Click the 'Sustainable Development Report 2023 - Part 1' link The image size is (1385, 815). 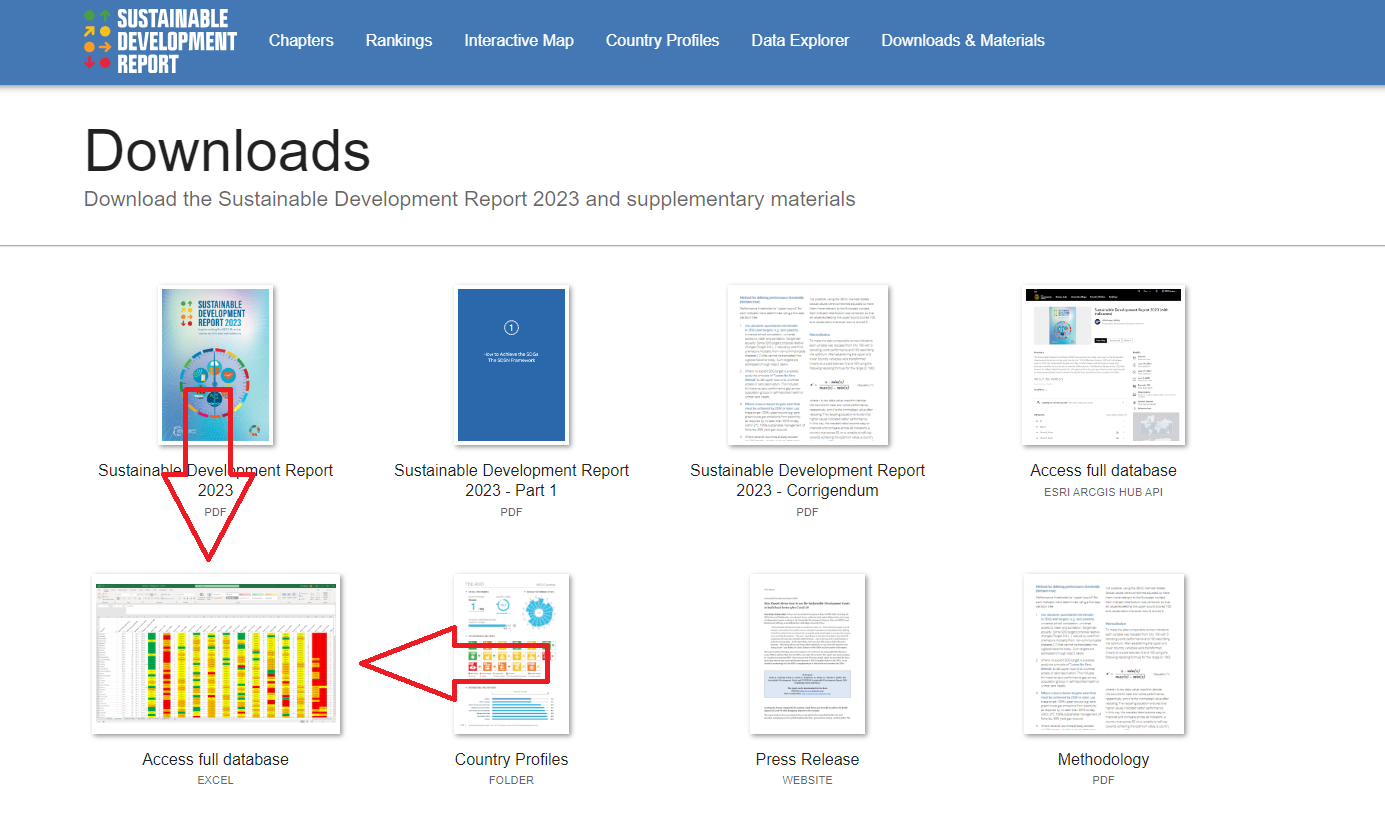pyautogui.click(x=512, y=480)
